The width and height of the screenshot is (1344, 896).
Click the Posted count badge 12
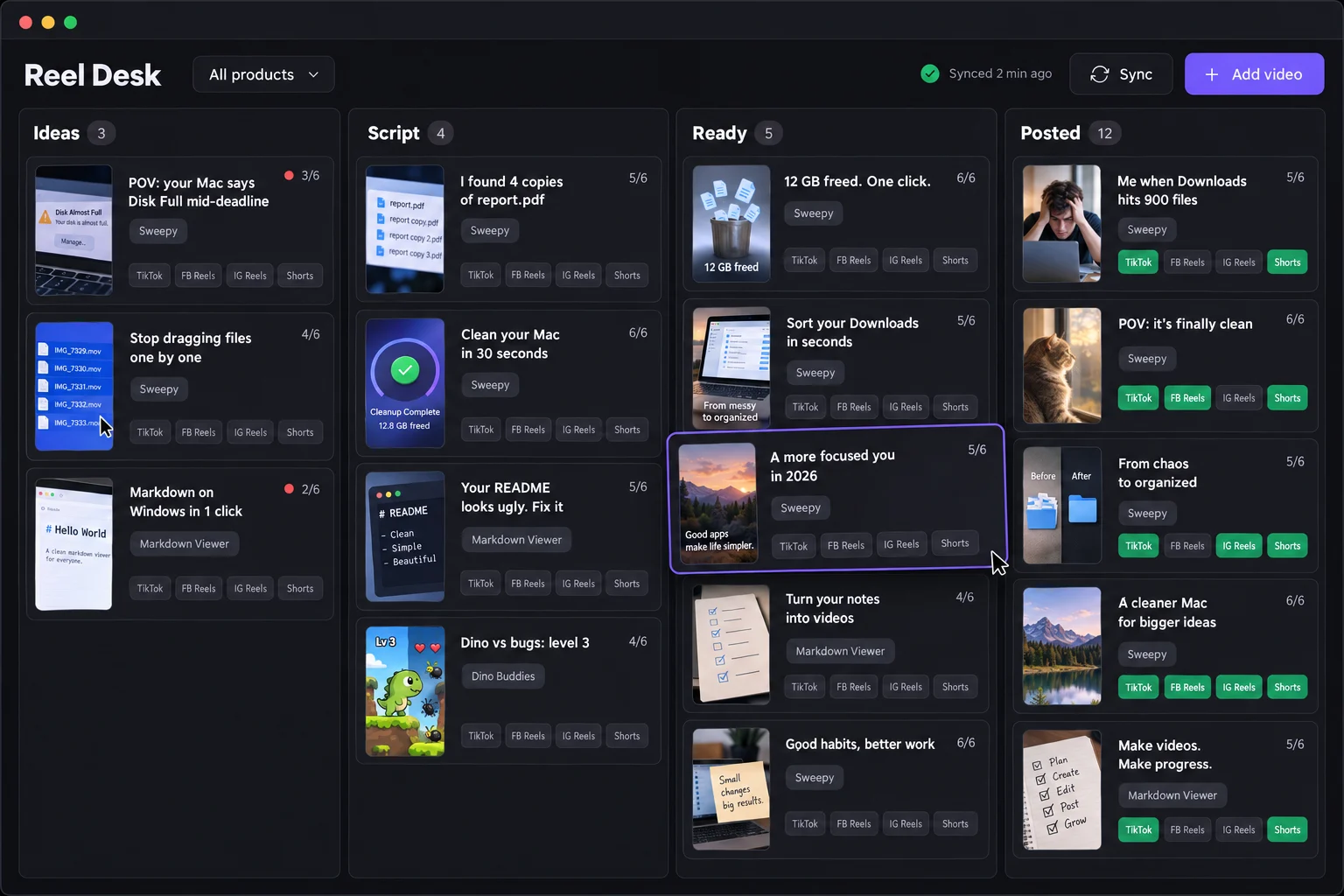[x=1105, y=133]
